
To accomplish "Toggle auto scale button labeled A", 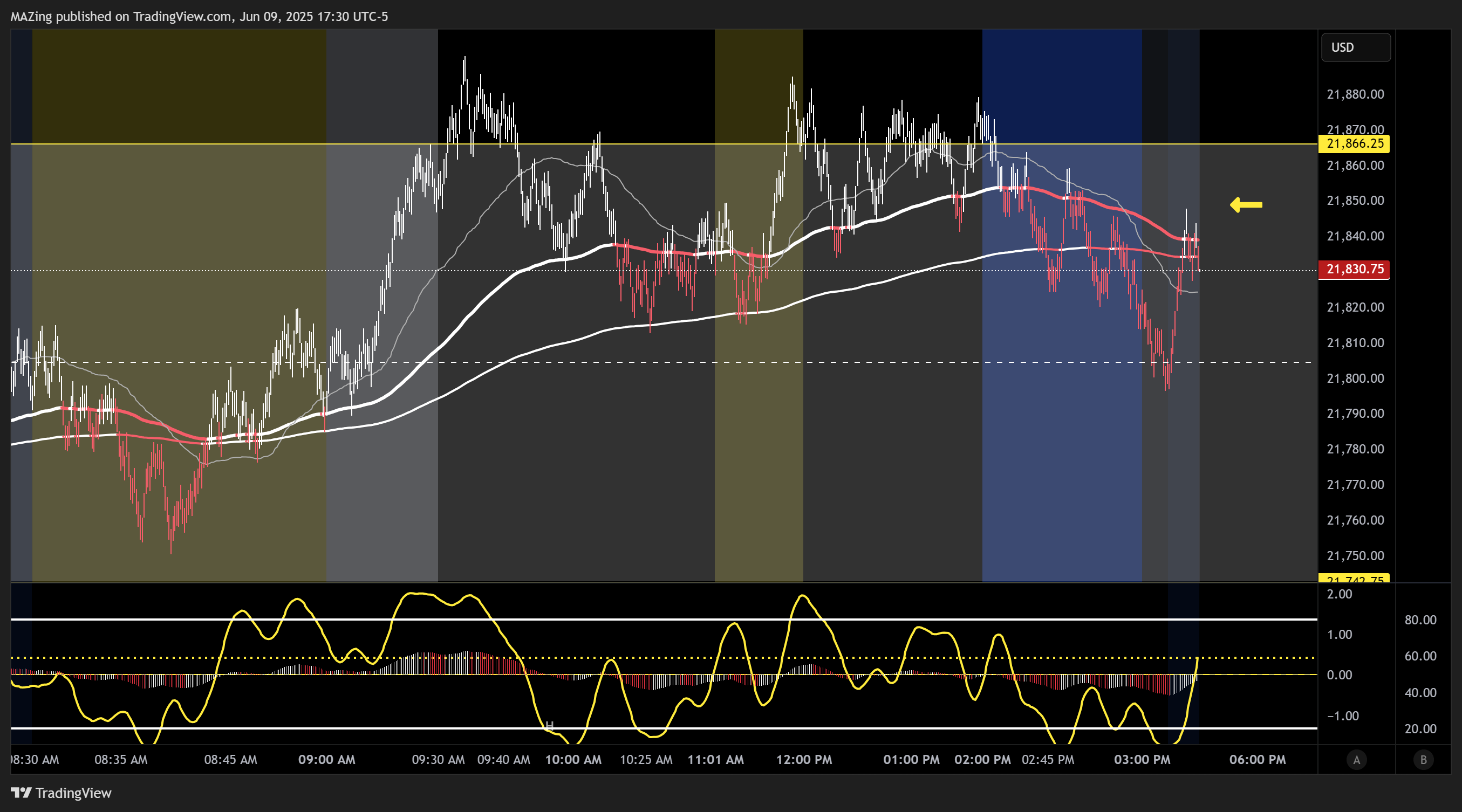I will (x=1356, y=760).
